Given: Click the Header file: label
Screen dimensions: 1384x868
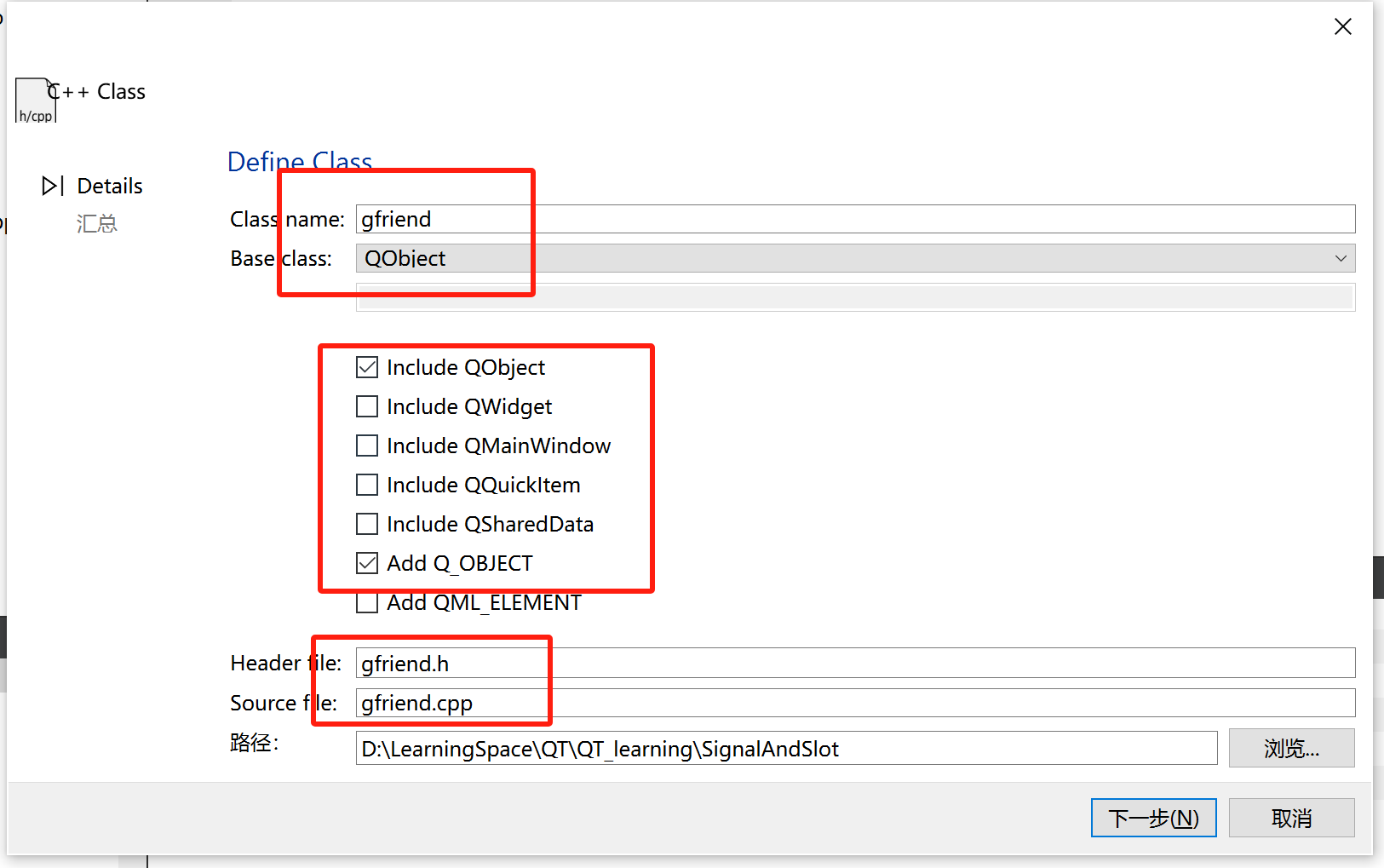Looking at the screenshot, I should pos(285,663).
